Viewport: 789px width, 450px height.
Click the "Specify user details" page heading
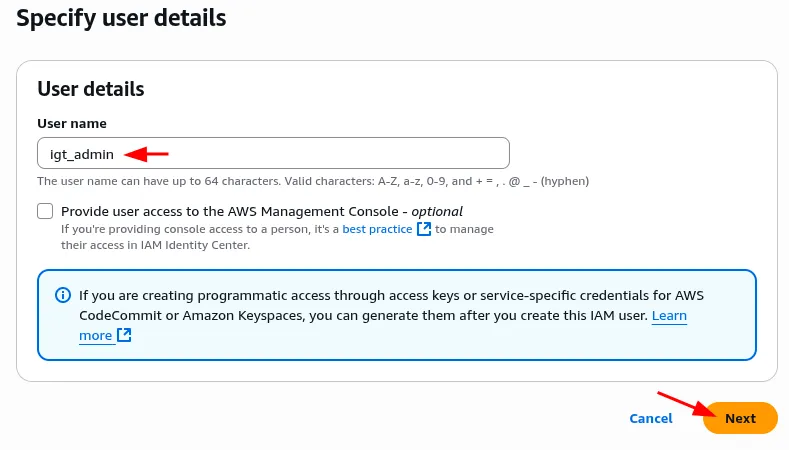pyautogui.click(x=121, y=18)
